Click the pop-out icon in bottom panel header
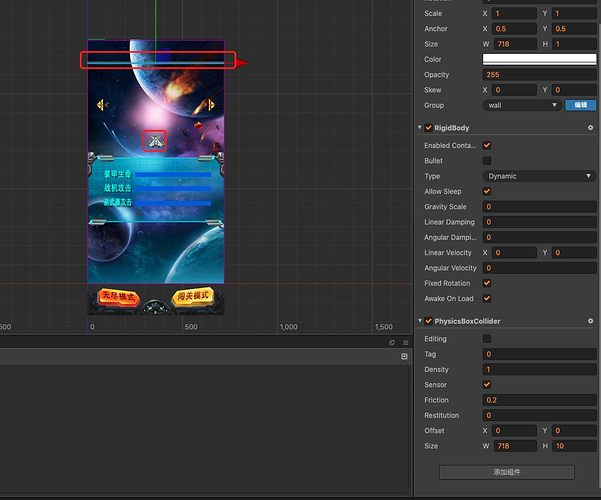 392,342
